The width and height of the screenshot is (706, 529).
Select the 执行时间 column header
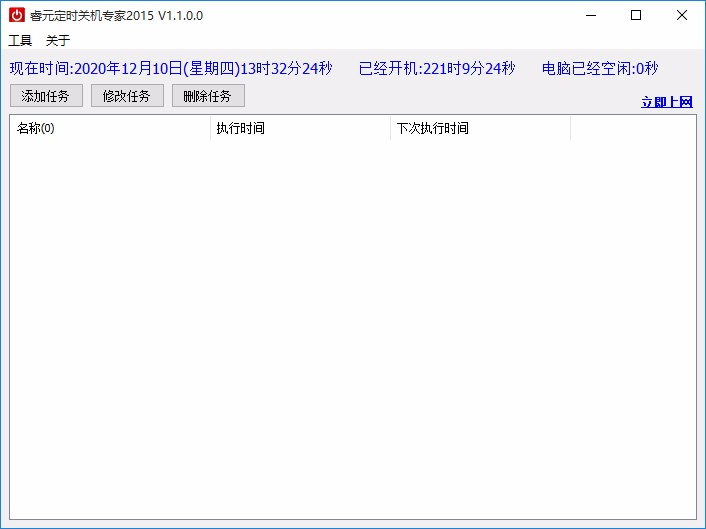coord(300,128)
